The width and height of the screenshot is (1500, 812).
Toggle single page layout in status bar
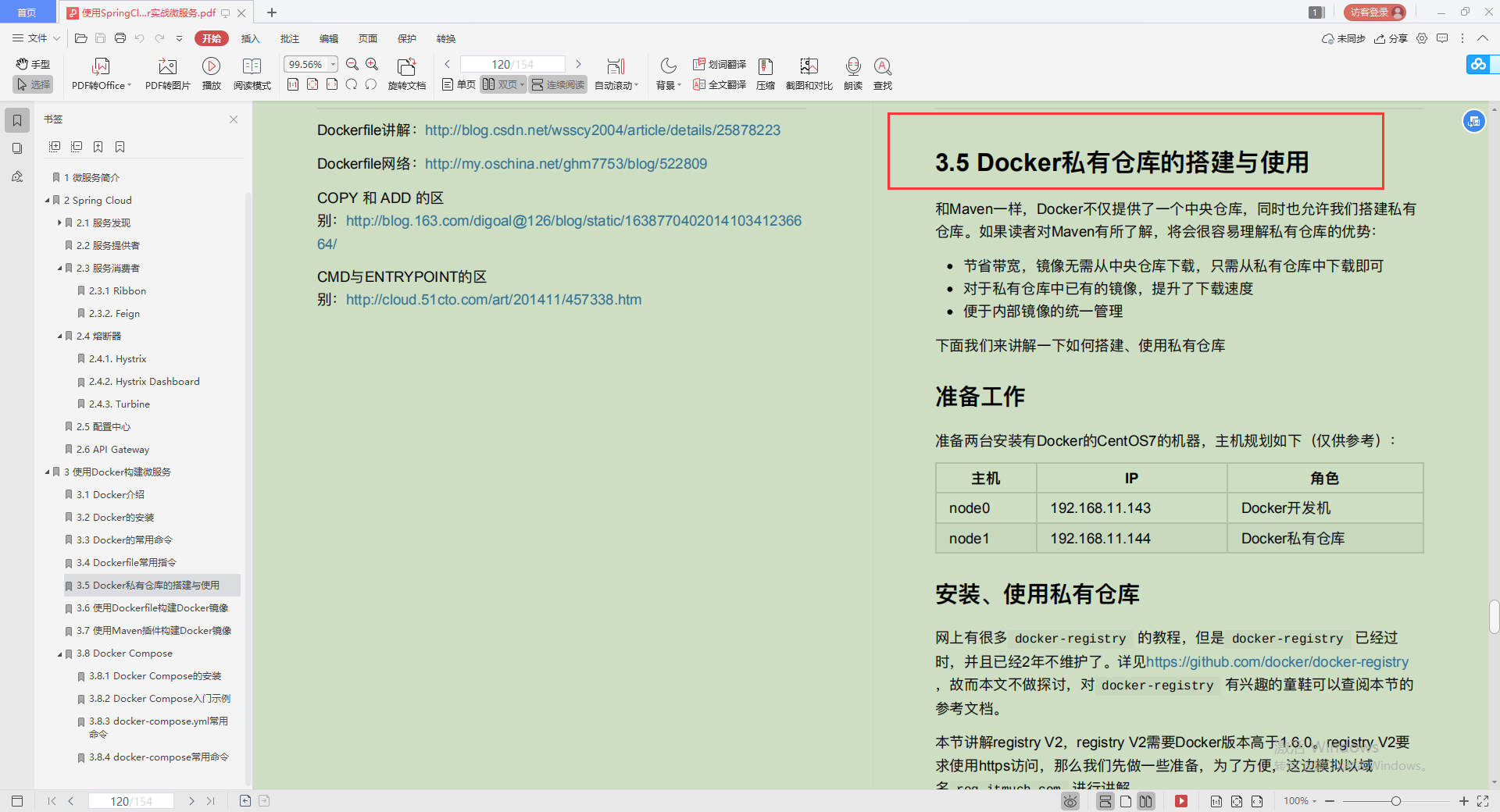click(1126, 801)
